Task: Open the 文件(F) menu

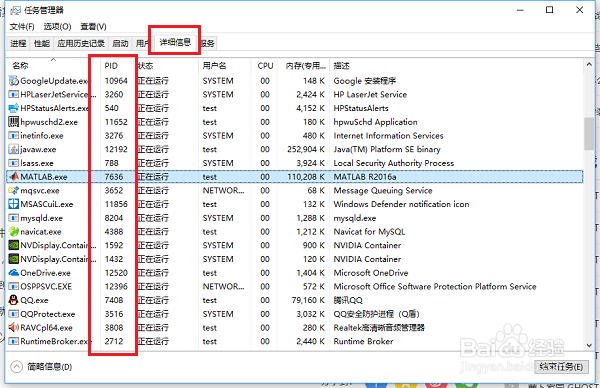Action: pyautogui.click(x=22, y=27)
